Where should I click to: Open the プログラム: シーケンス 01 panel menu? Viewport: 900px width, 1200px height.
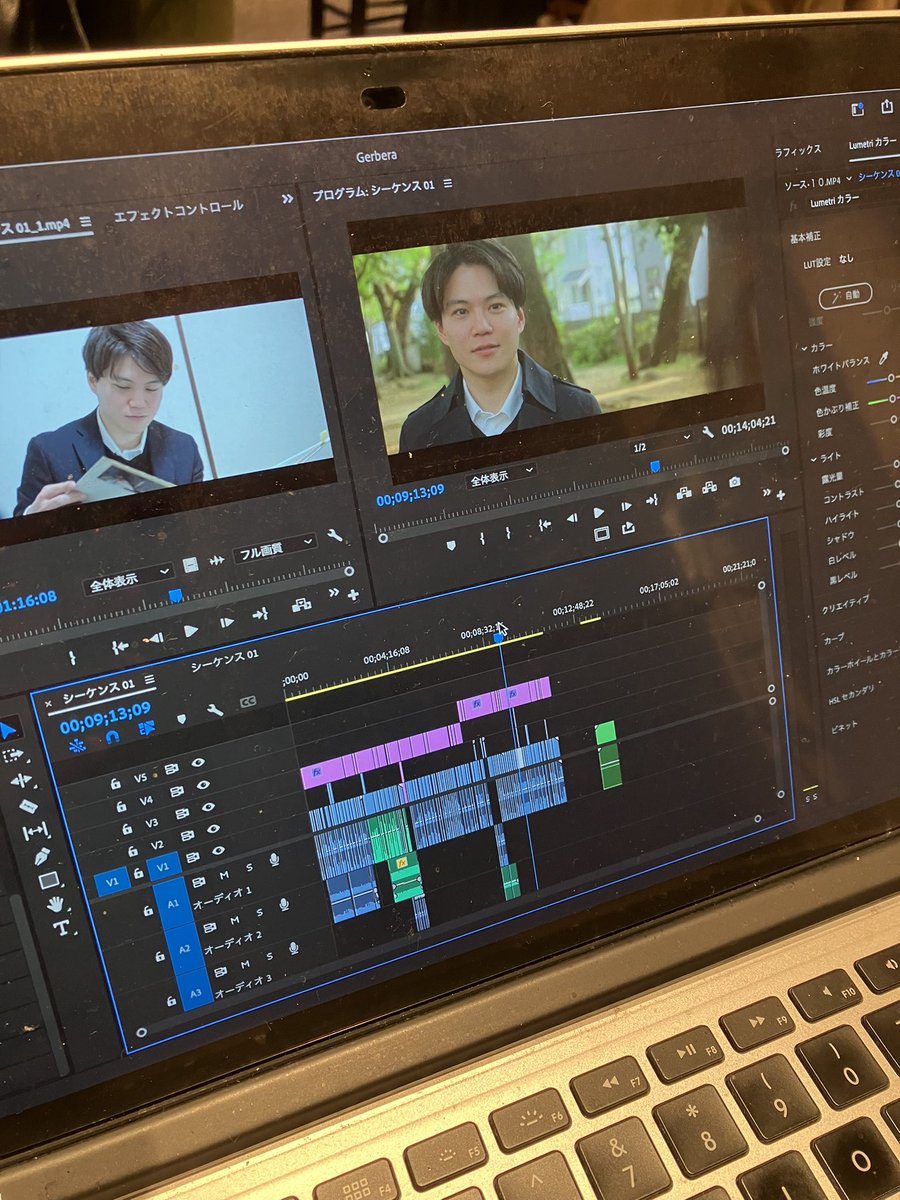point(447,185)
